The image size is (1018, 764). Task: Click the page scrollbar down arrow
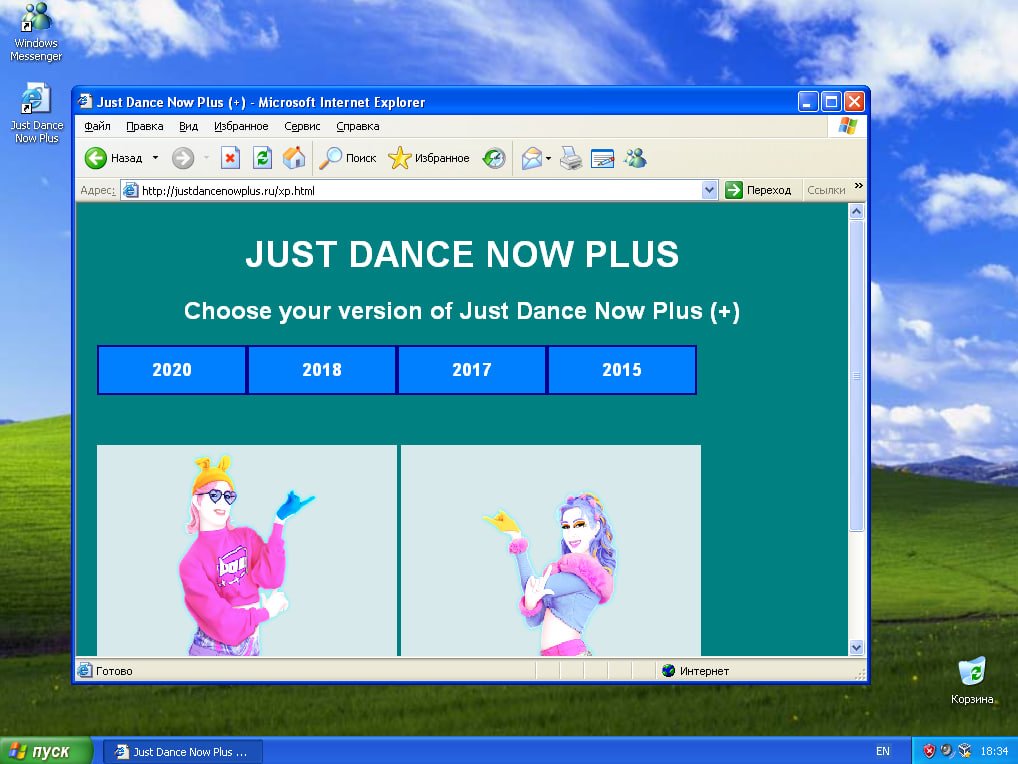click(856, 647)
